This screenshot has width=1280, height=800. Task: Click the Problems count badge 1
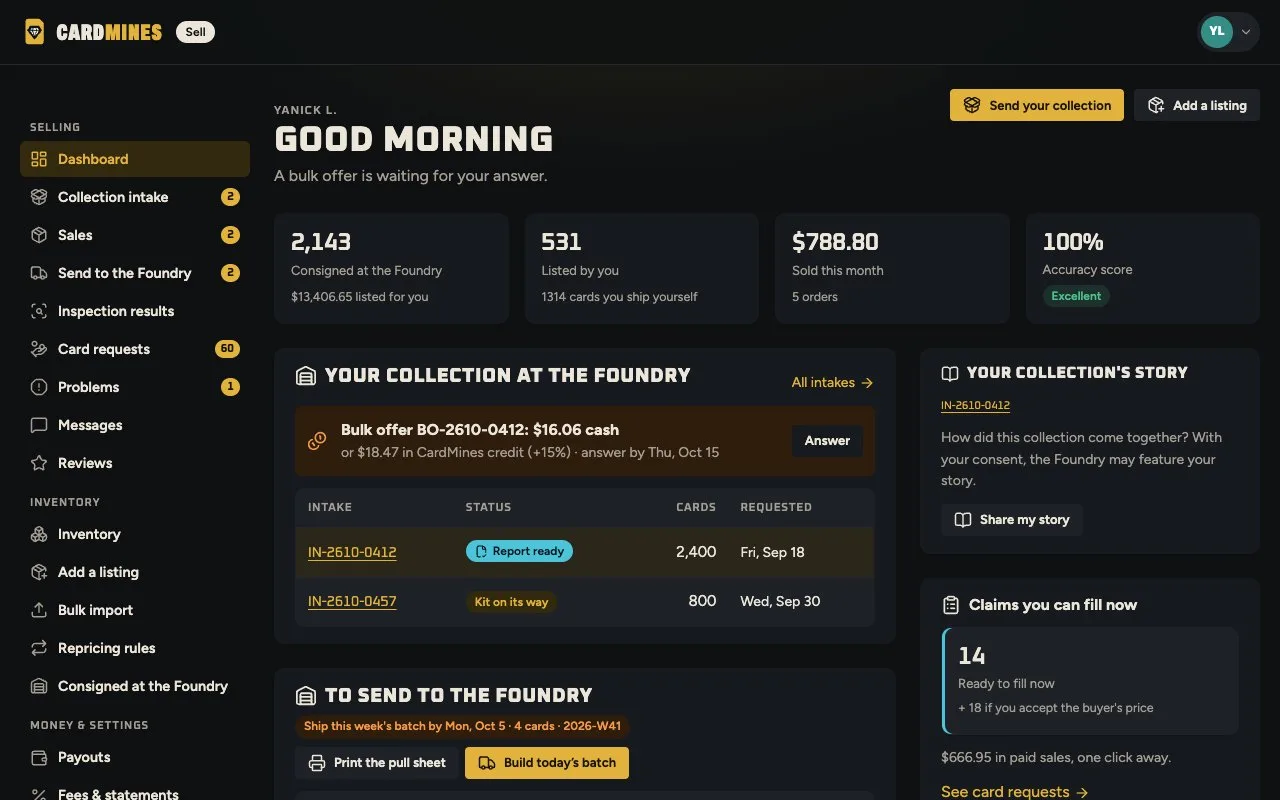[x=230, y=387]
